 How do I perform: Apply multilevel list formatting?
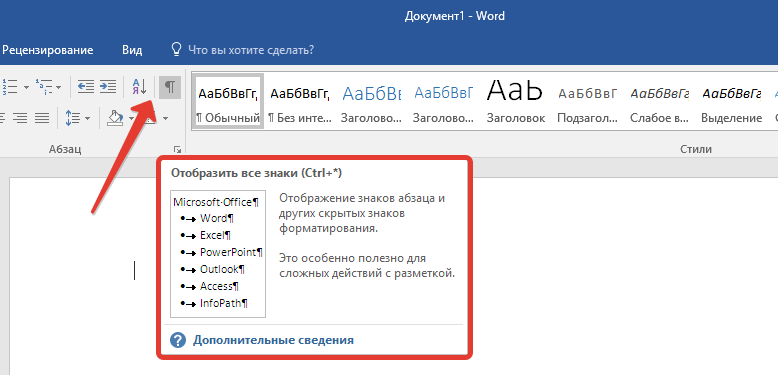click(45, 87)
